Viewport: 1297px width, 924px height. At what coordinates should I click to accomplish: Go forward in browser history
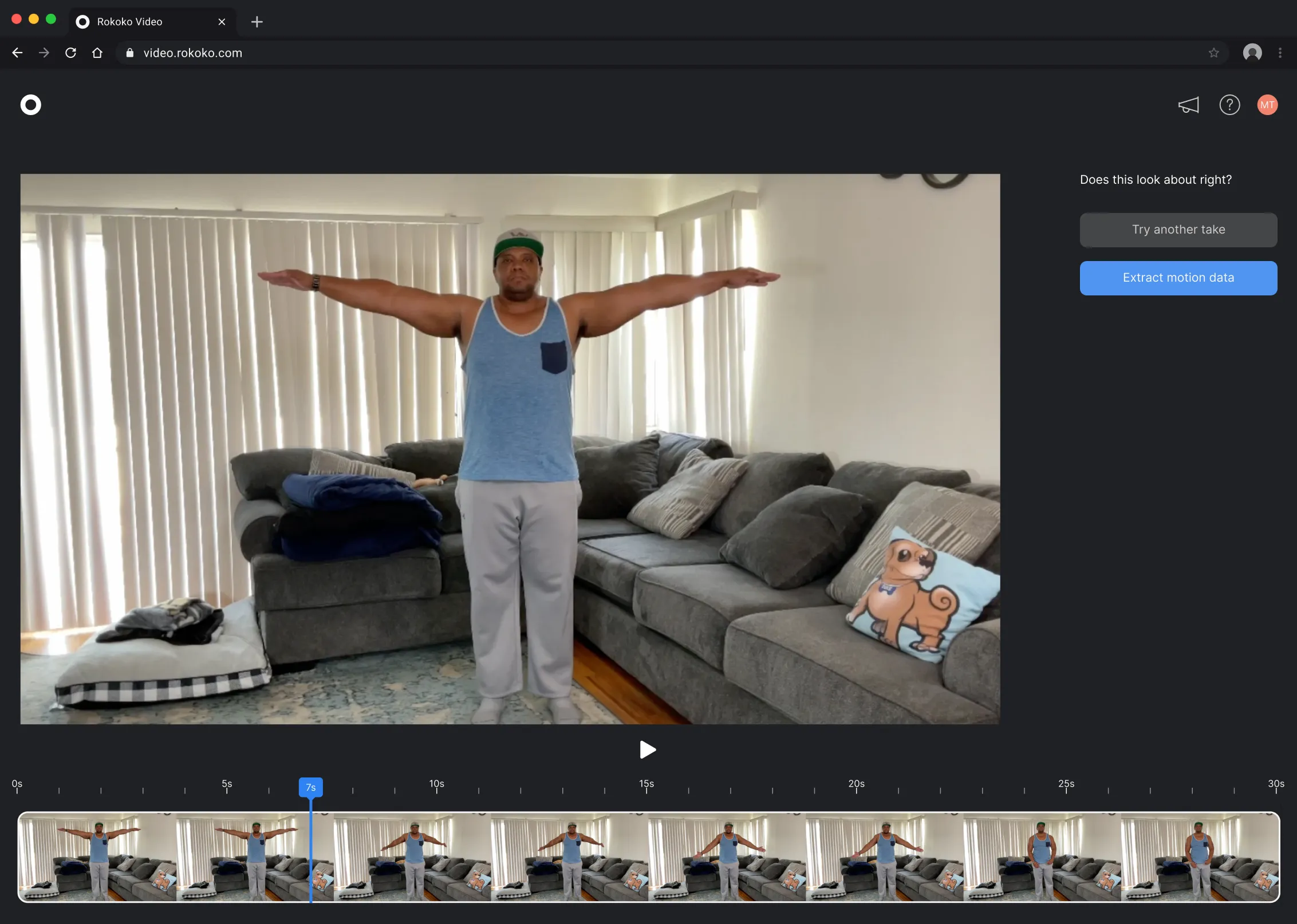click(x=44, y=53)
